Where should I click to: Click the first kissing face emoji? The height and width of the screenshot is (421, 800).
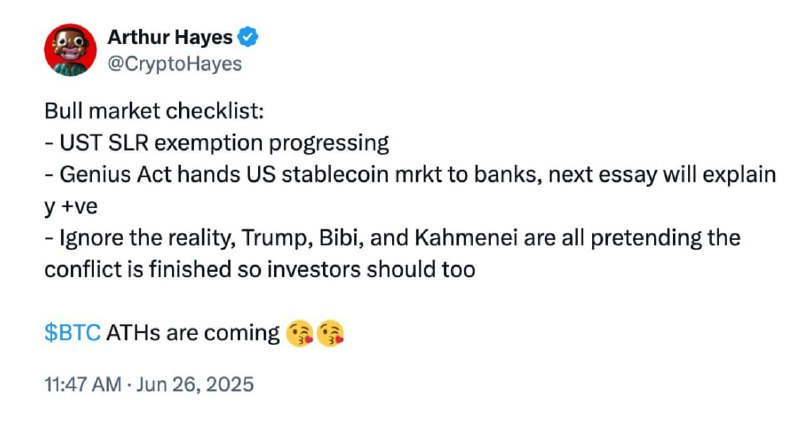coord(299,334)
